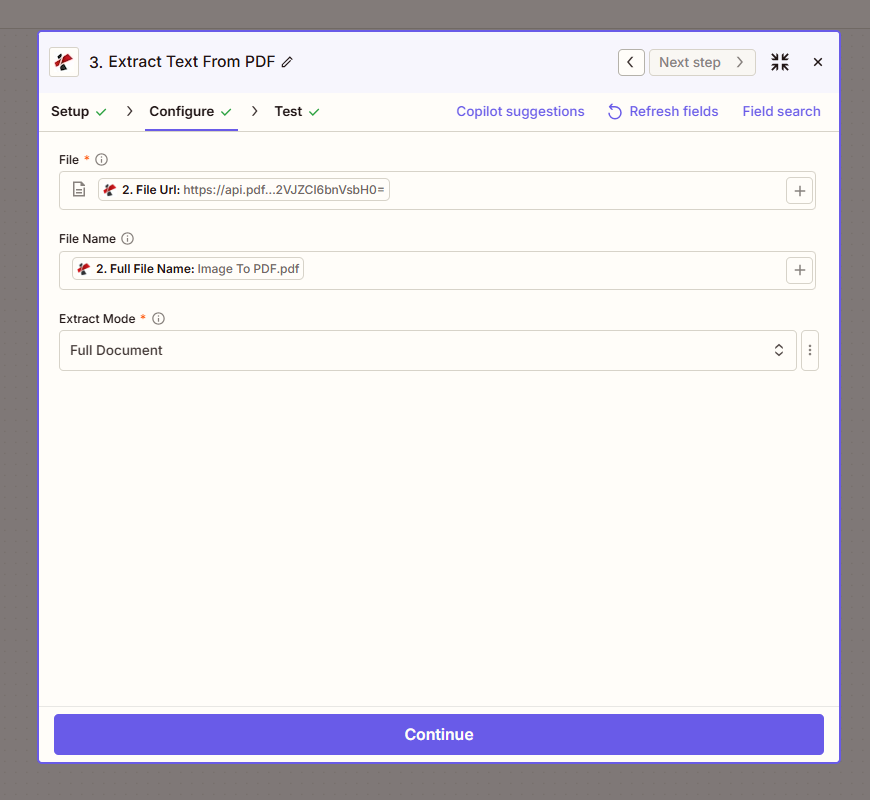
Task: Close the Extract Text From PDF panel
Action: (818, 62)
